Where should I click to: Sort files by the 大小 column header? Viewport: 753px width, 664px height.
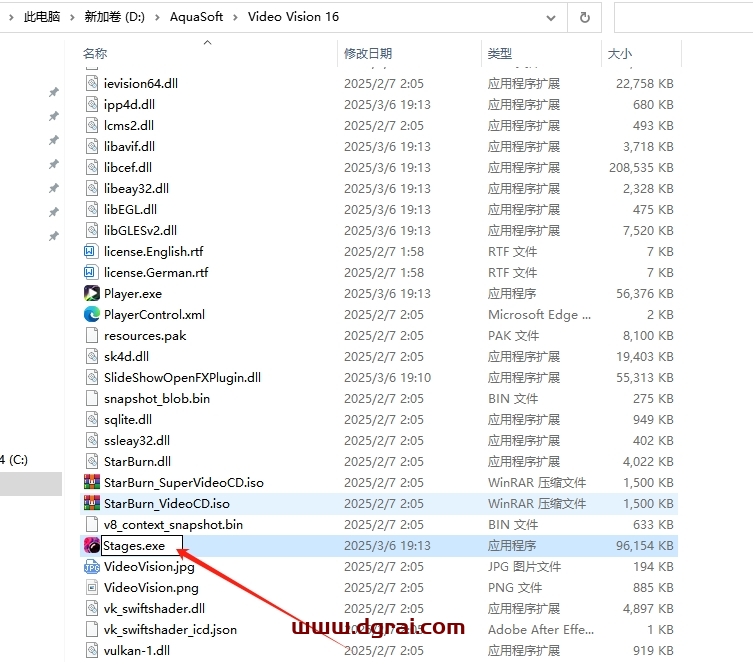[x=619, y=53]
